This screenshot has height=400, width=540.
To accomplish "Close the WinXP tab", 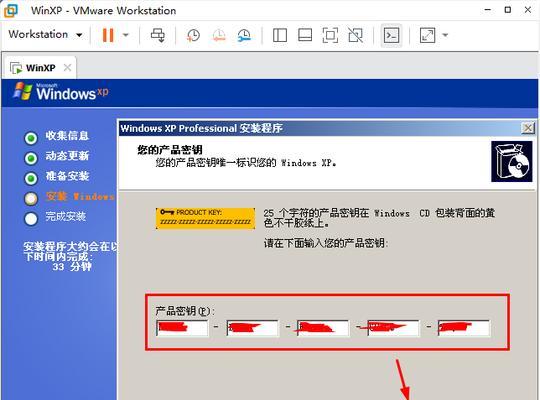I will tap(68, 68).
